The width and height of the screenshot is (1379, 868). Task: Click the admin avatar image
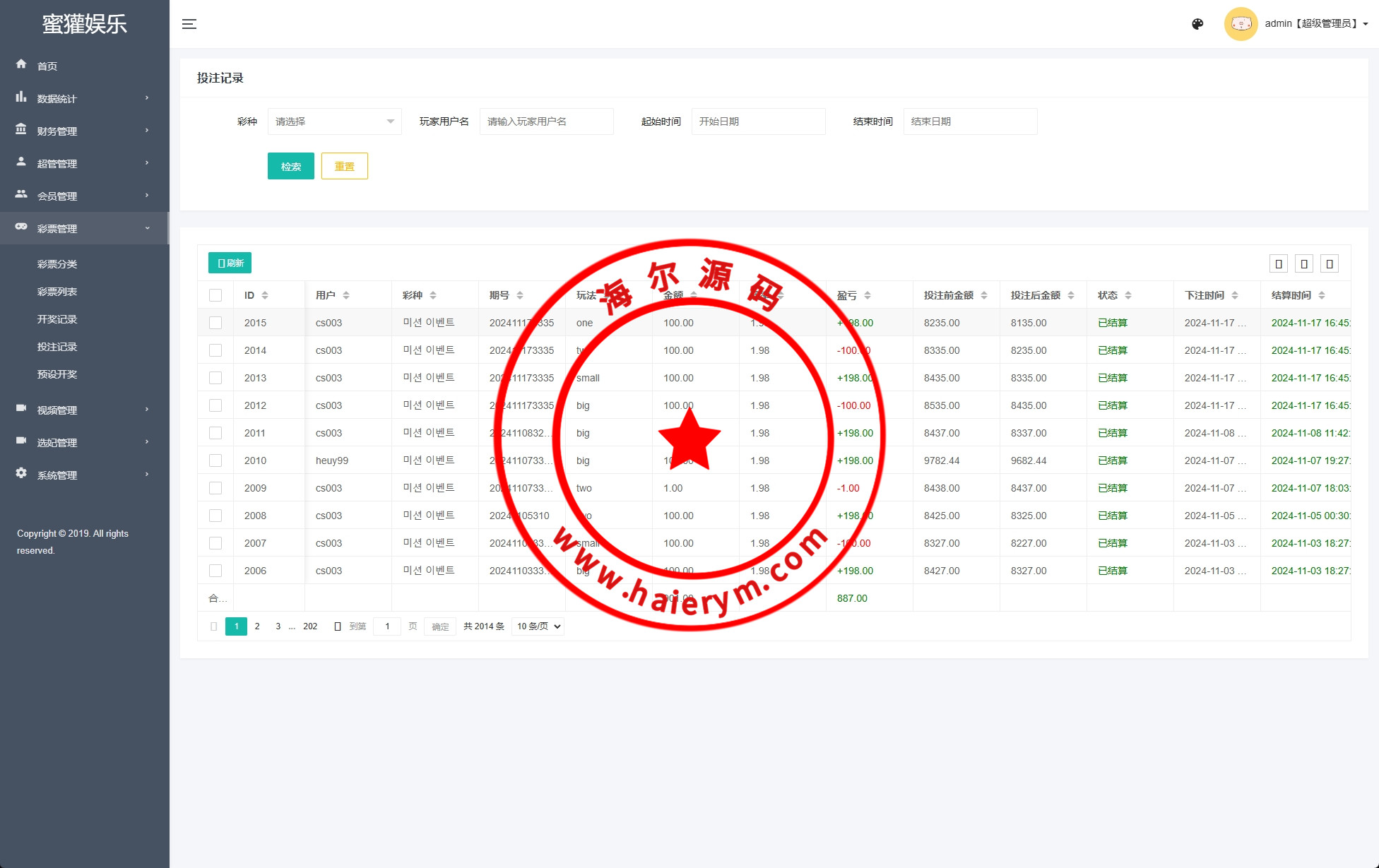pyautogui.click(x=1241, y=24)
